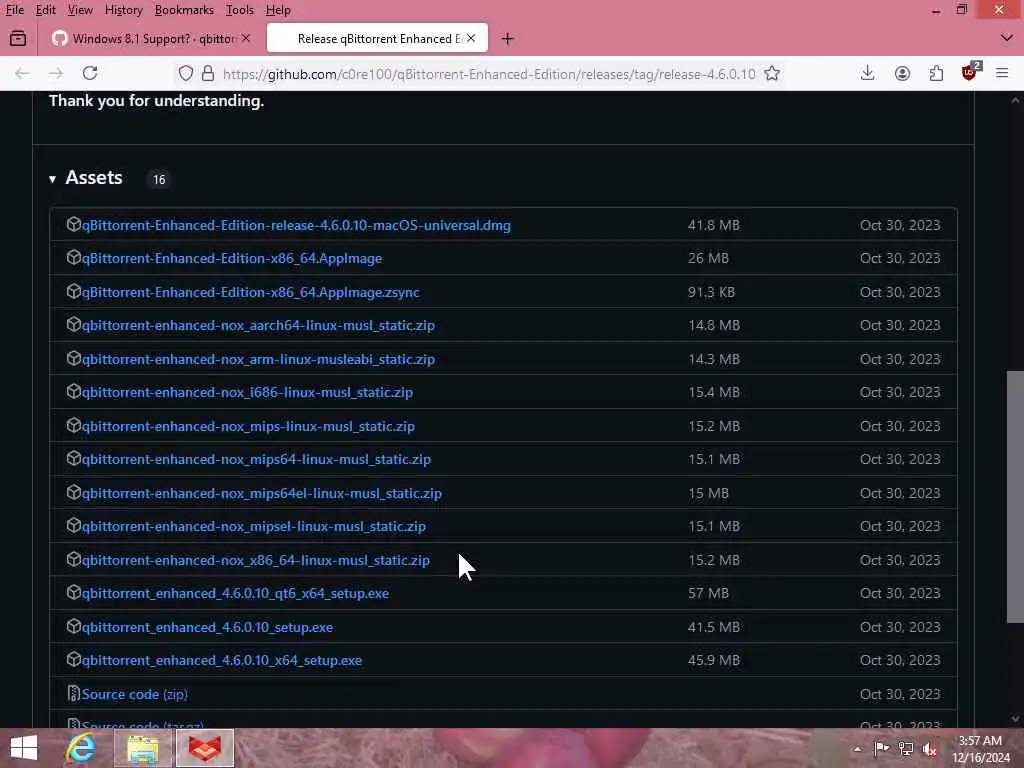
Task: Open File Explorer from taskbar
Action: click(x=143, y=748)
